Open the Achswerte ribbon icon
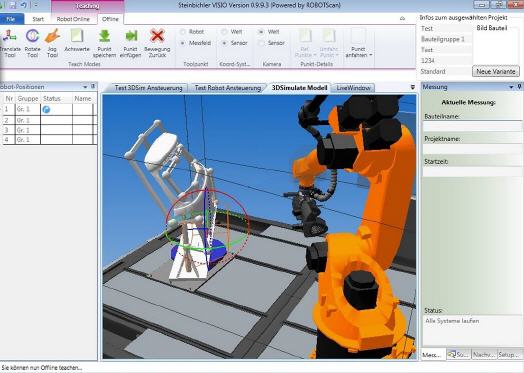 [77, 36]
